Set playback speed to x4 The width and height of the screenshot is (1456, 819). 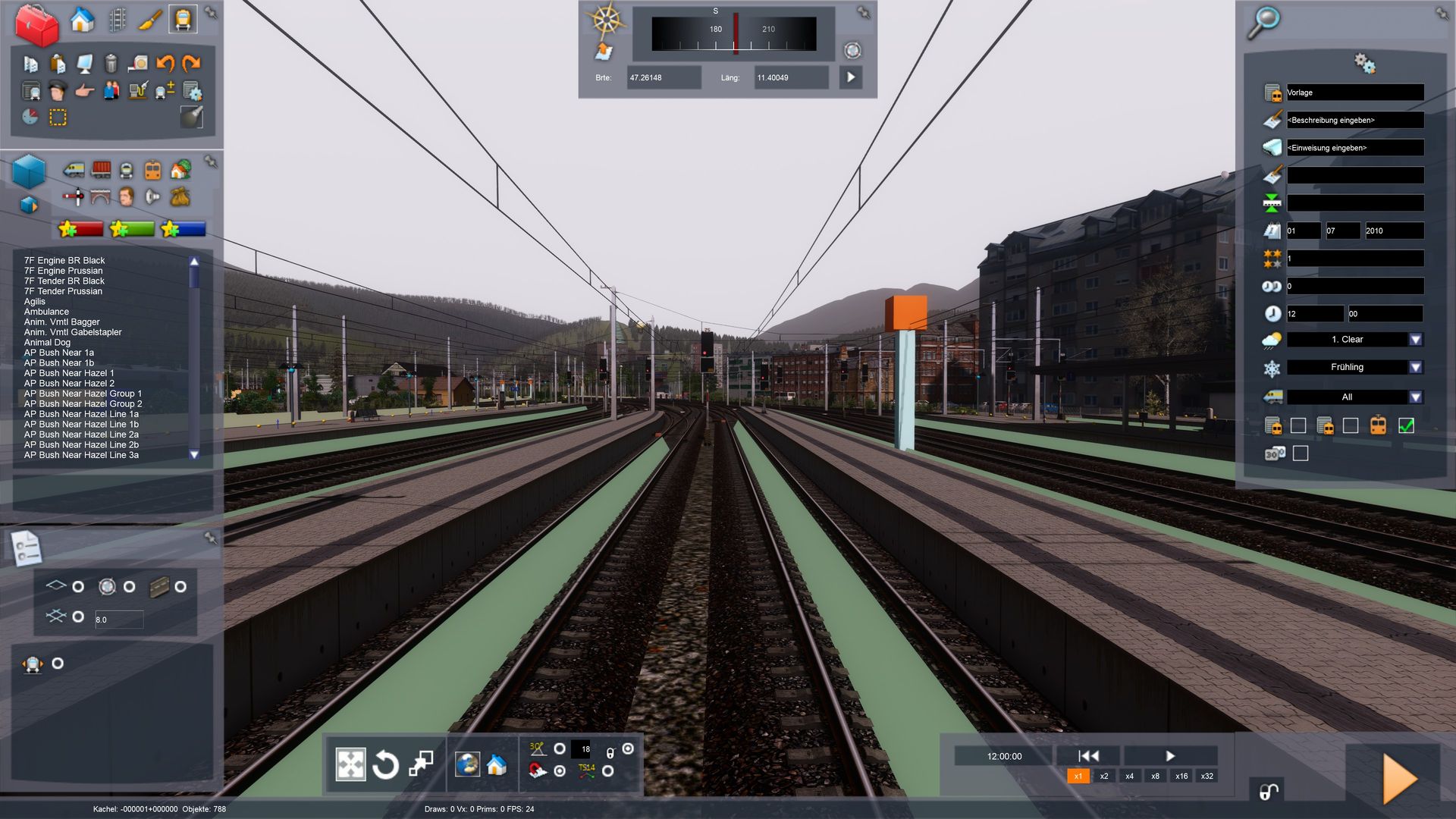pyautogui.click(x=1129, y=776)
